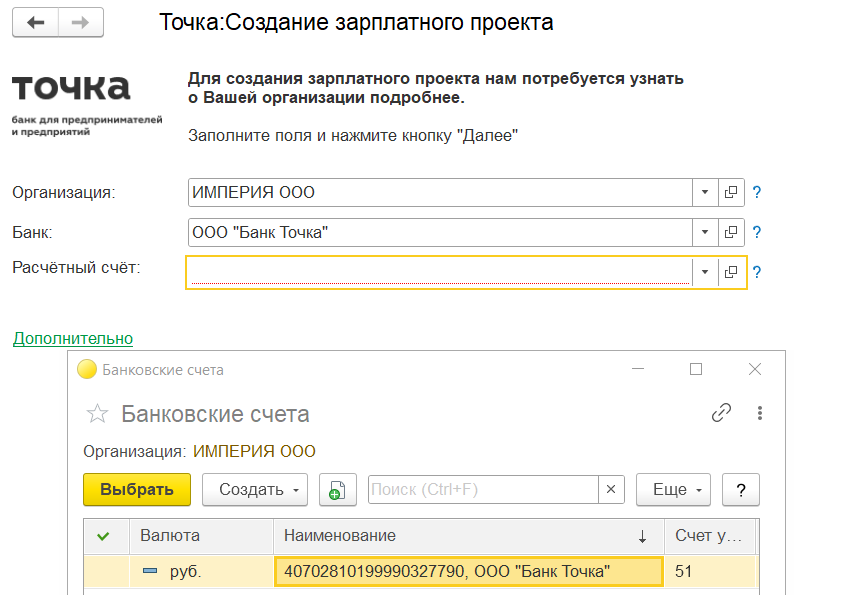This screenshot has width=842, height=595.
Task: Expand the Расчётный счёт dropdown list
Action: point(704,272)
